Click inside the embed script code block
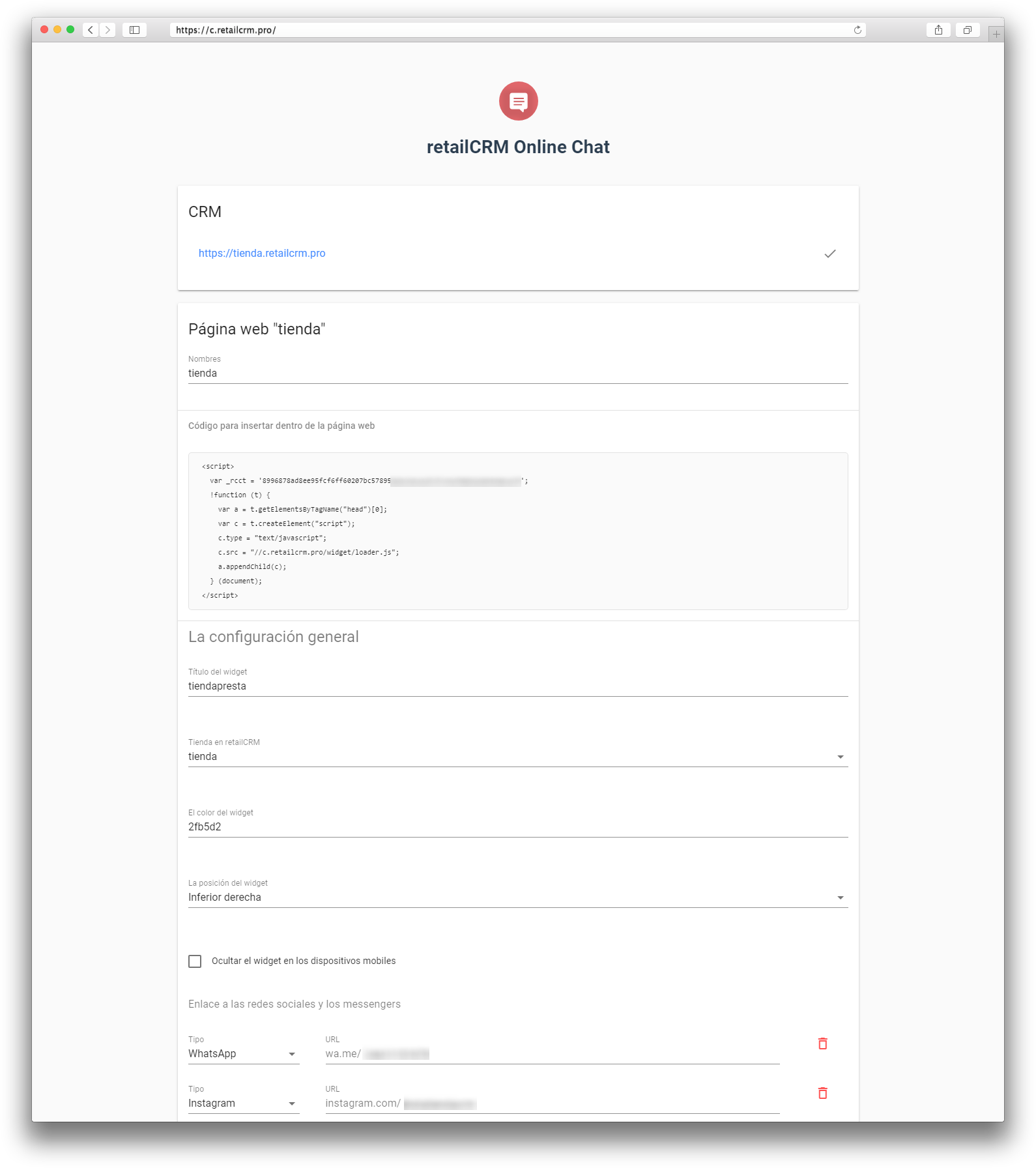This screenshot has height=1168, width=1036. pos(518,531)
